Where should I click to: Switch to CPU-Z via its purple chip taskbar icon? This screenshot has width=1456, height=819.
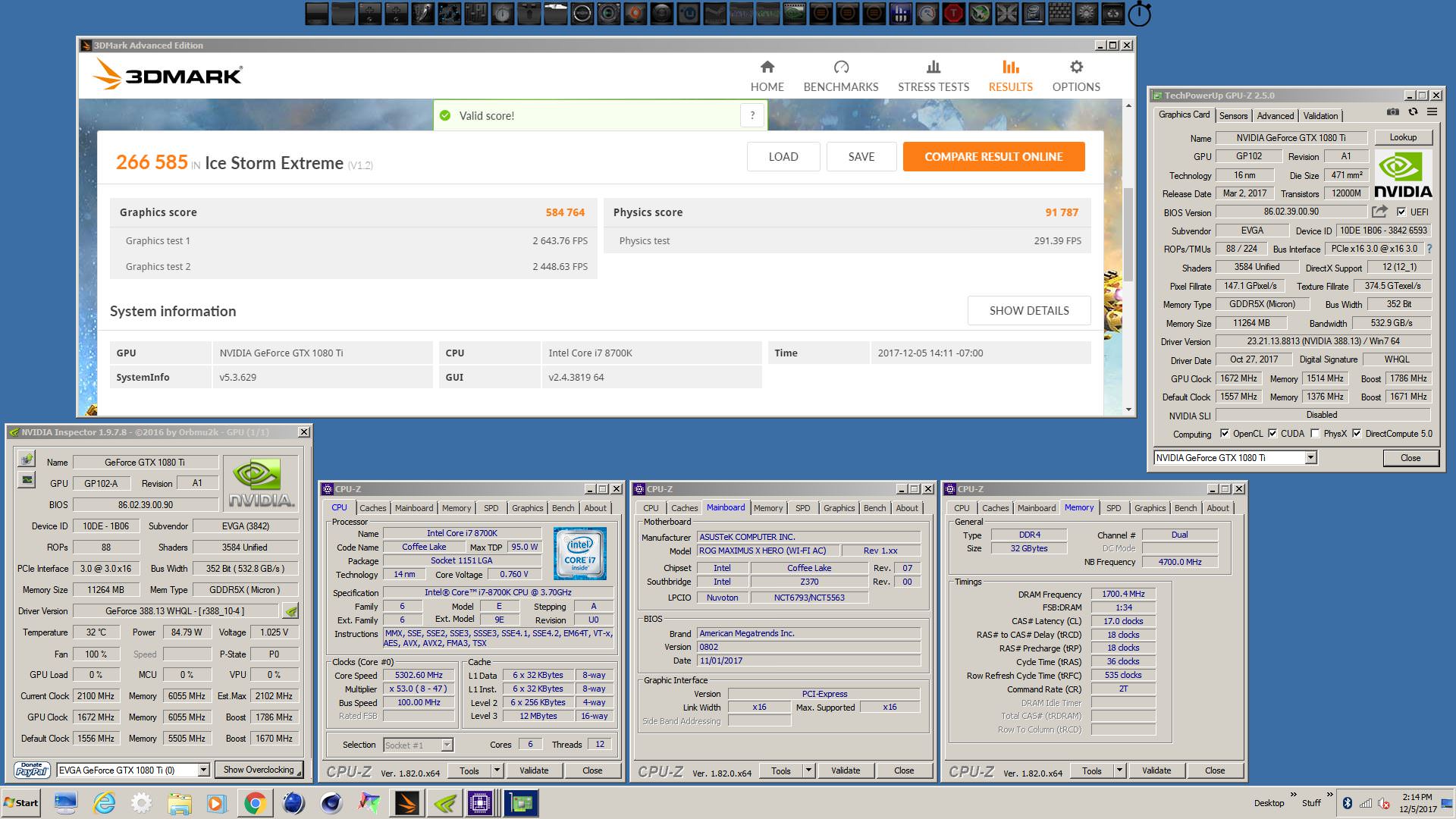[x=481, y=803]
